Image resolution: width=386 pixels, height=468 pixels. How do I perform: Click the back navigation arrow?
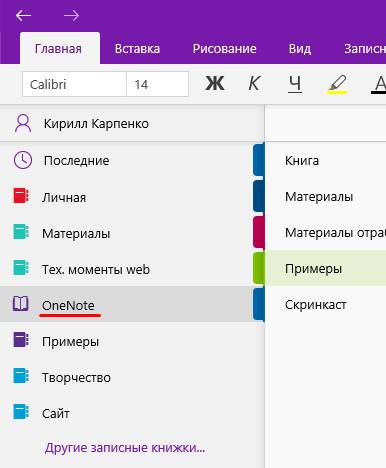pyautogui.click(x=23, y=15)
